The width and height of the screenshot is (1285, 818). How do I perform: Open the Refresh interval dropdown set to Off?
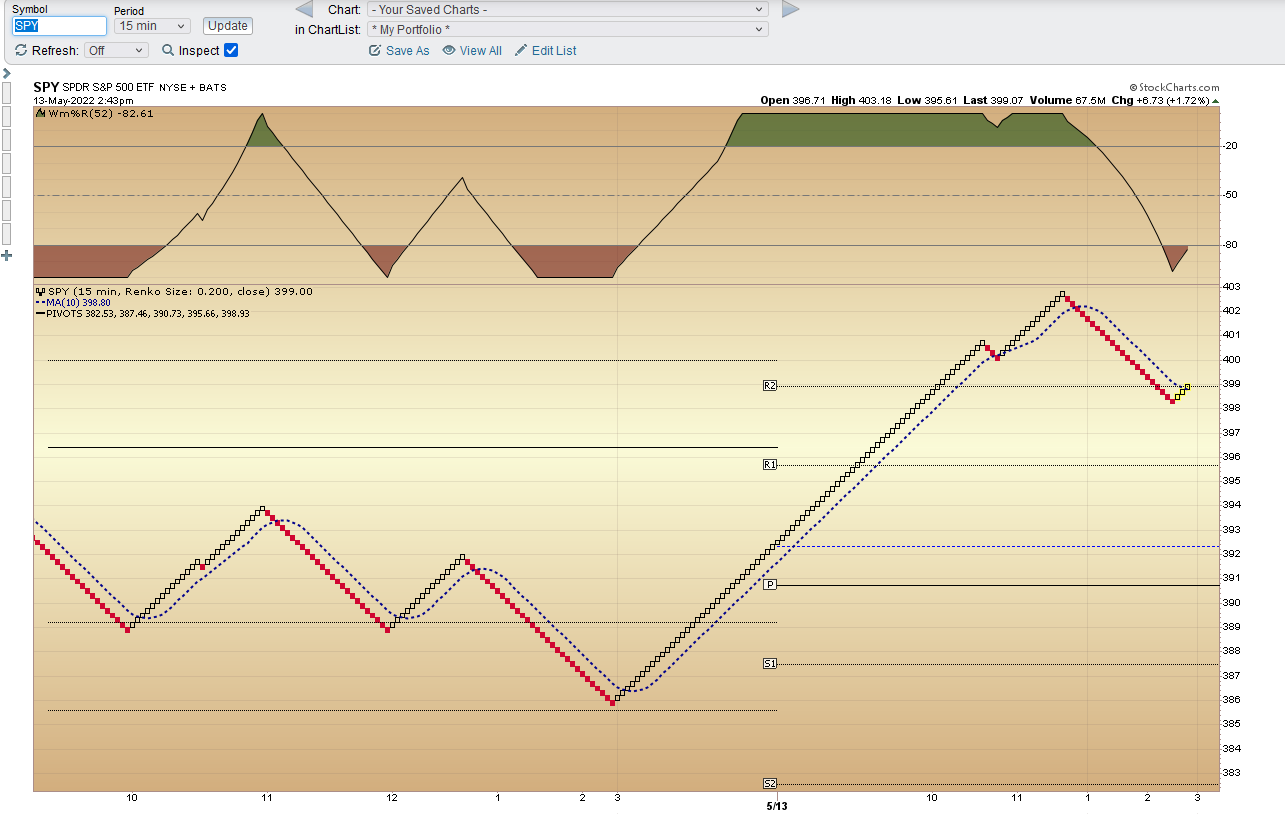tap(116, 50)
